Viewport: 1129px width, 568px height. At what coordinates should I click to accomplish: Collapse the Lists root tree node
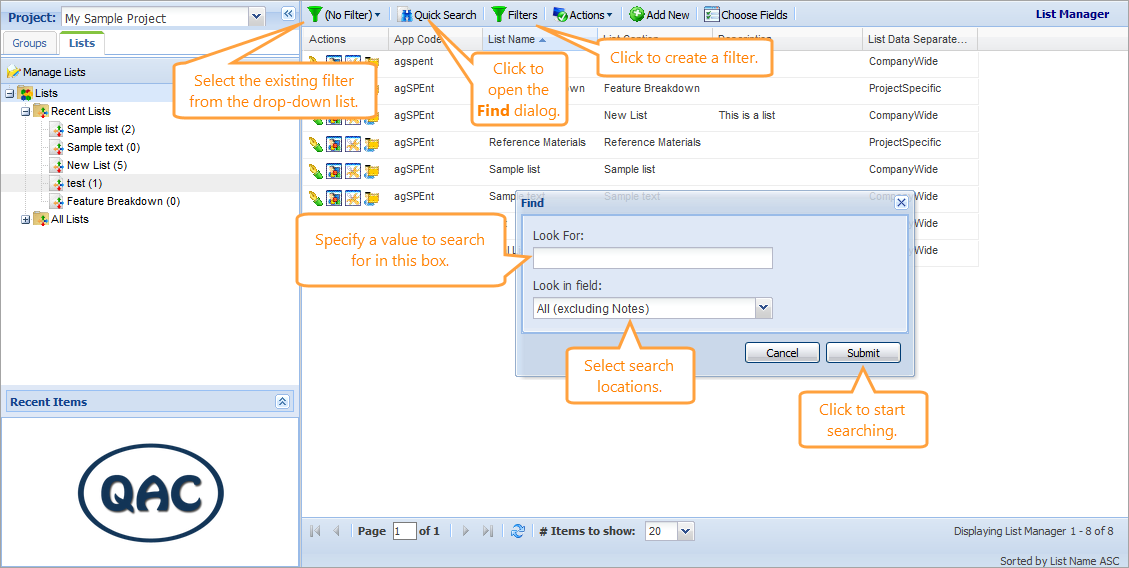point(9,94)
